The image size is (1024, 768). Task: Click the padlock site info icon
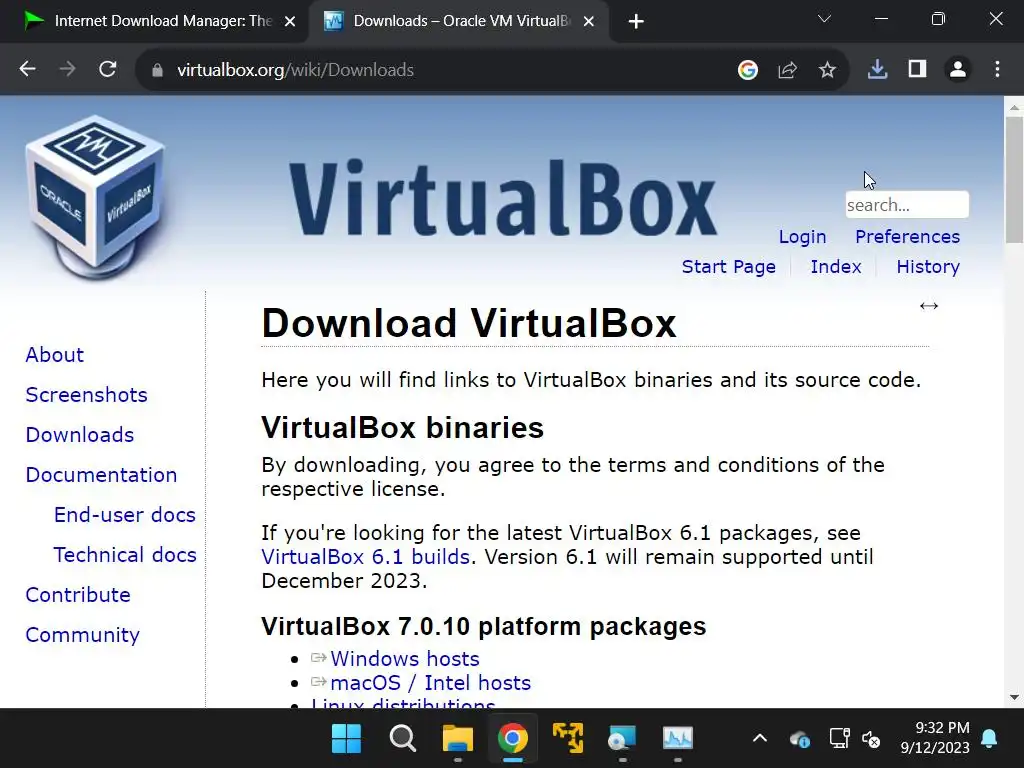pyautogui.click(x=157, y=70)
